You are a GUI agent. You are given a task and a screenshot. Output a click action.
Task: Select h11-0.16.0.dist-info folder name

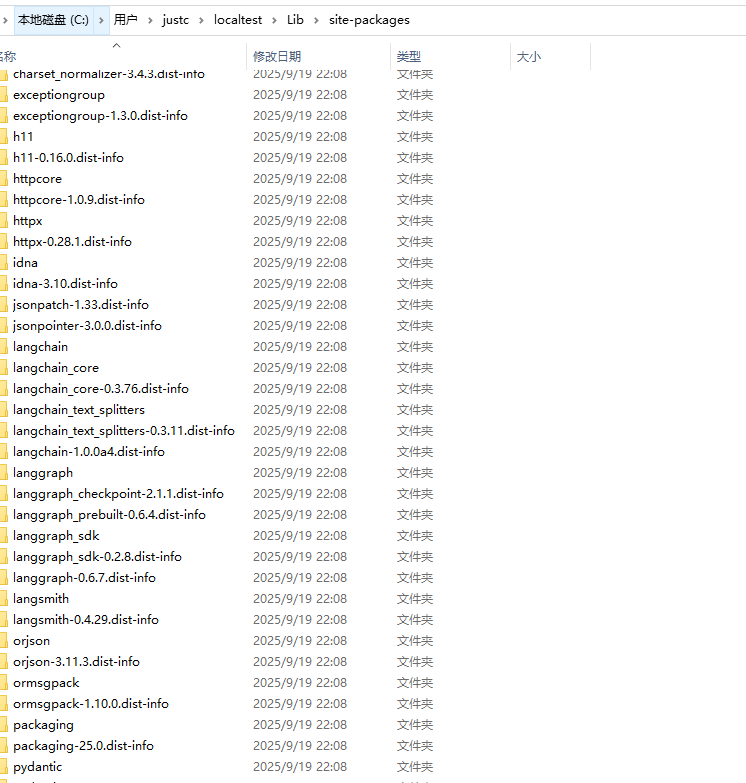(x=68, y=158)
